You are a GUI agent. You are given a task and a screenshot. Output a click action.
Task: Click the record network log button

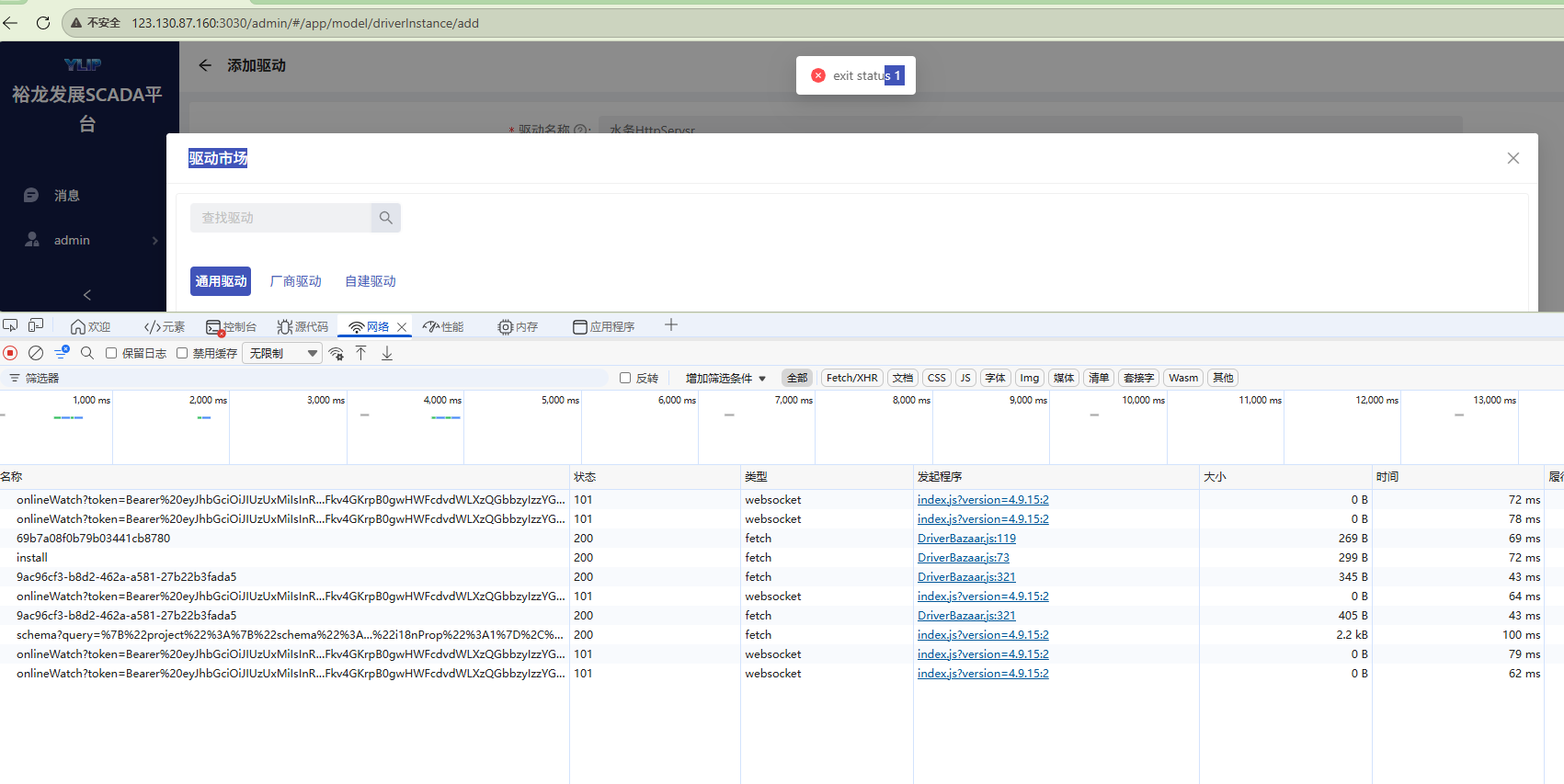pyautogui.click(x=11, y=353)
